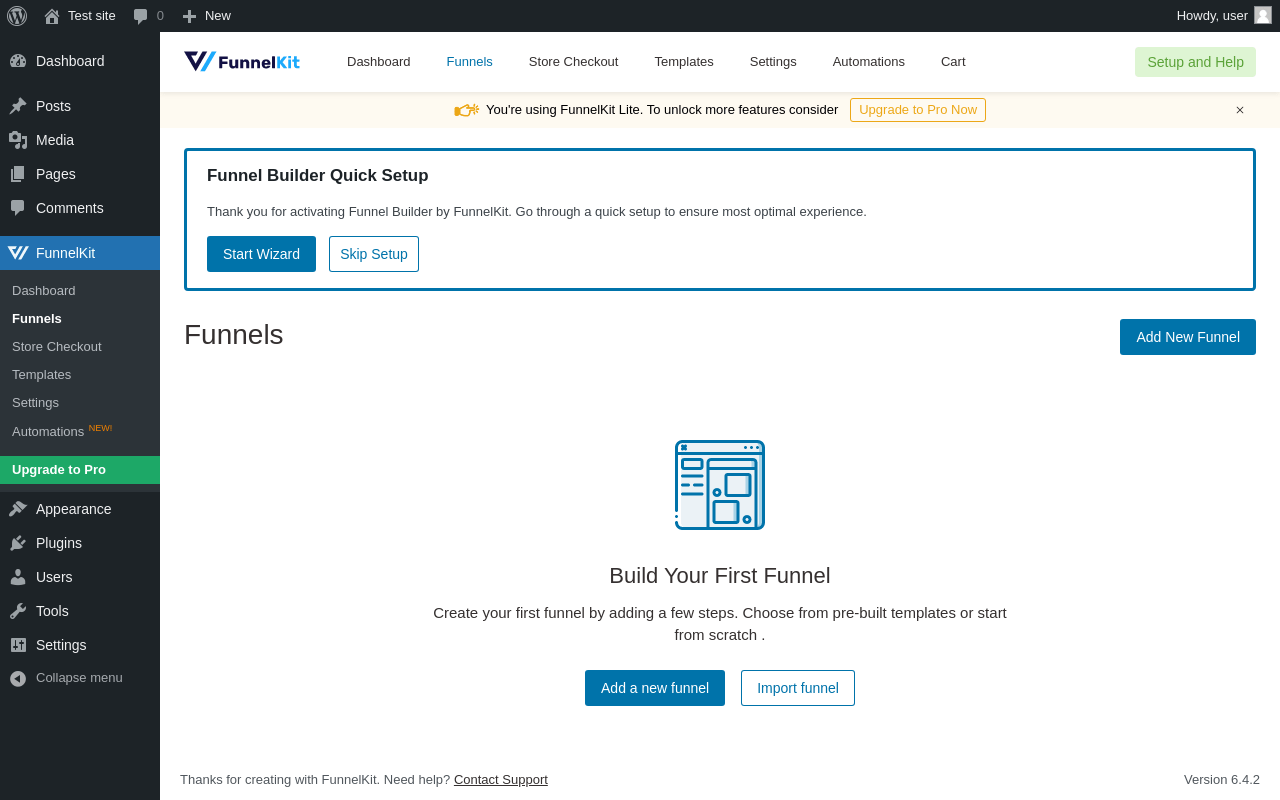Click the Import funnel button

[798, 688]
